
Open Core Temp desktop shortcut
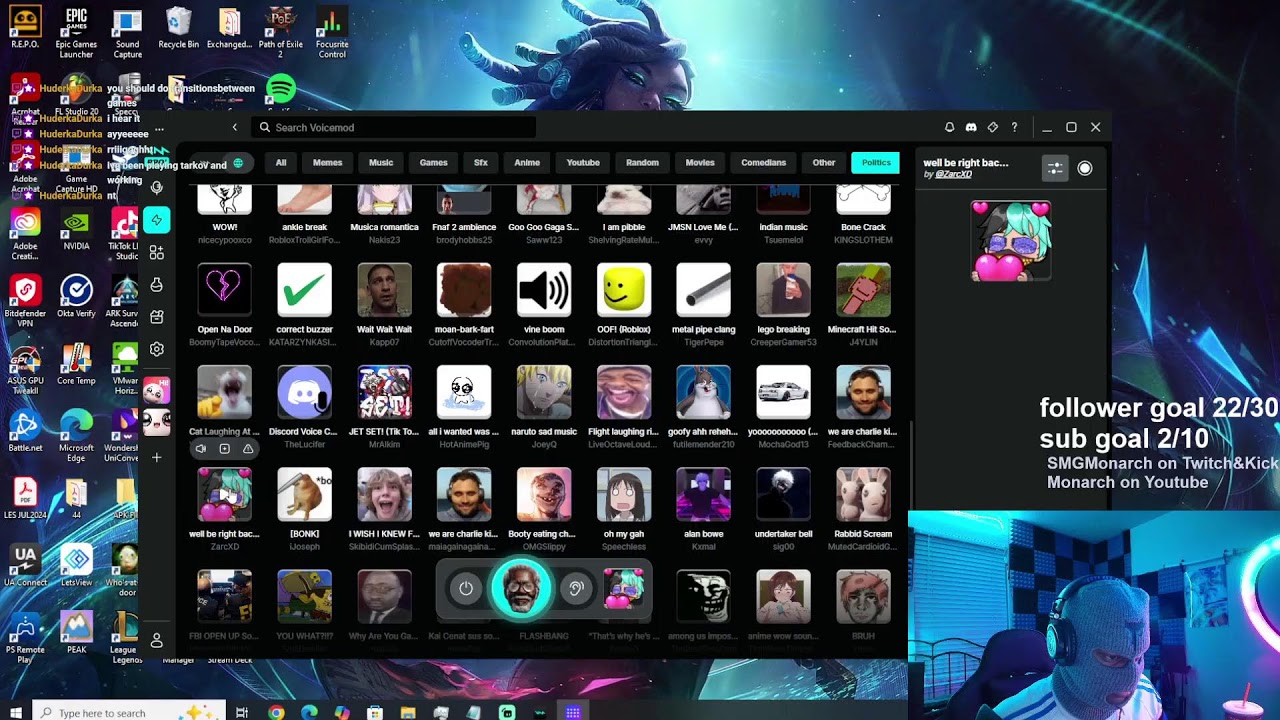pyautogui.click(x=76, y=365)
